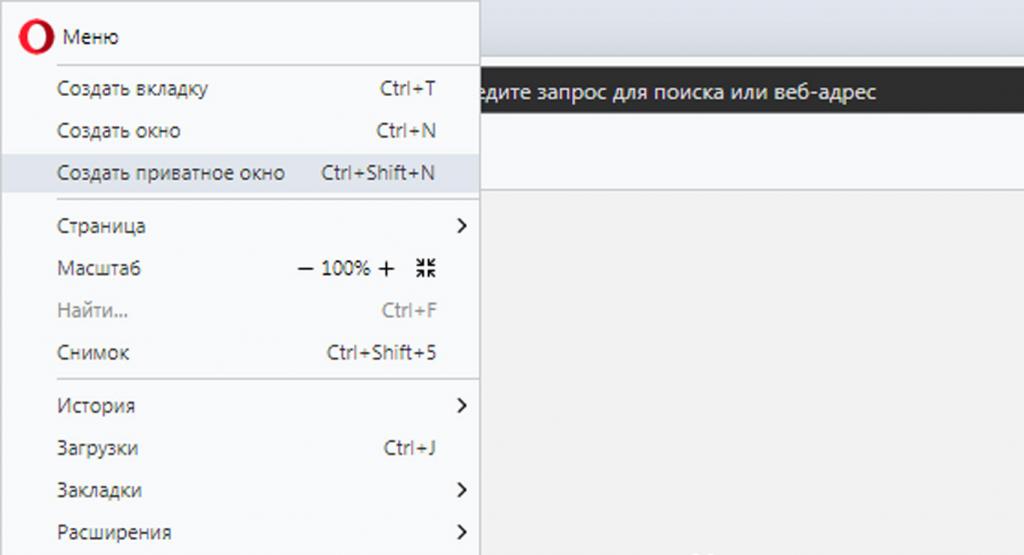Open the Страница menu entry
Screen dimensions: 1024x555
tap(241, 226)
